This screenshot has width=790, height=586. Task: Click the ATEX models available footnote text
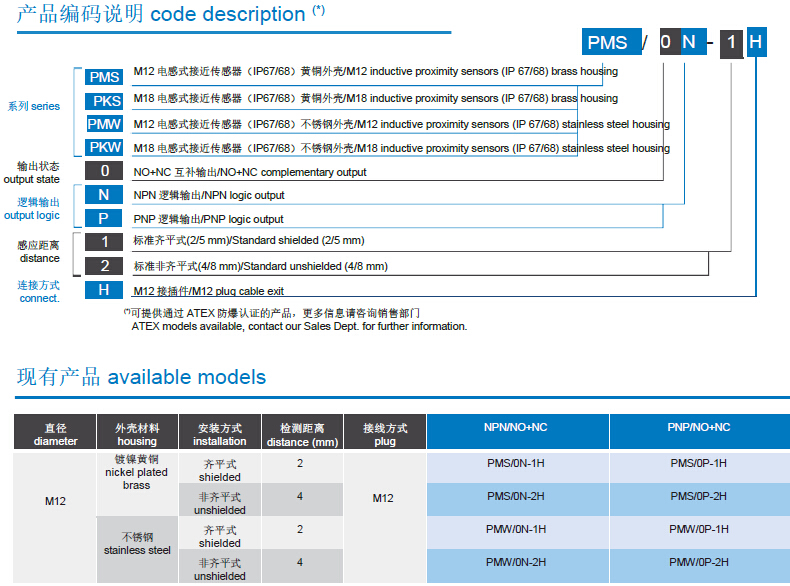coord(299,326)
